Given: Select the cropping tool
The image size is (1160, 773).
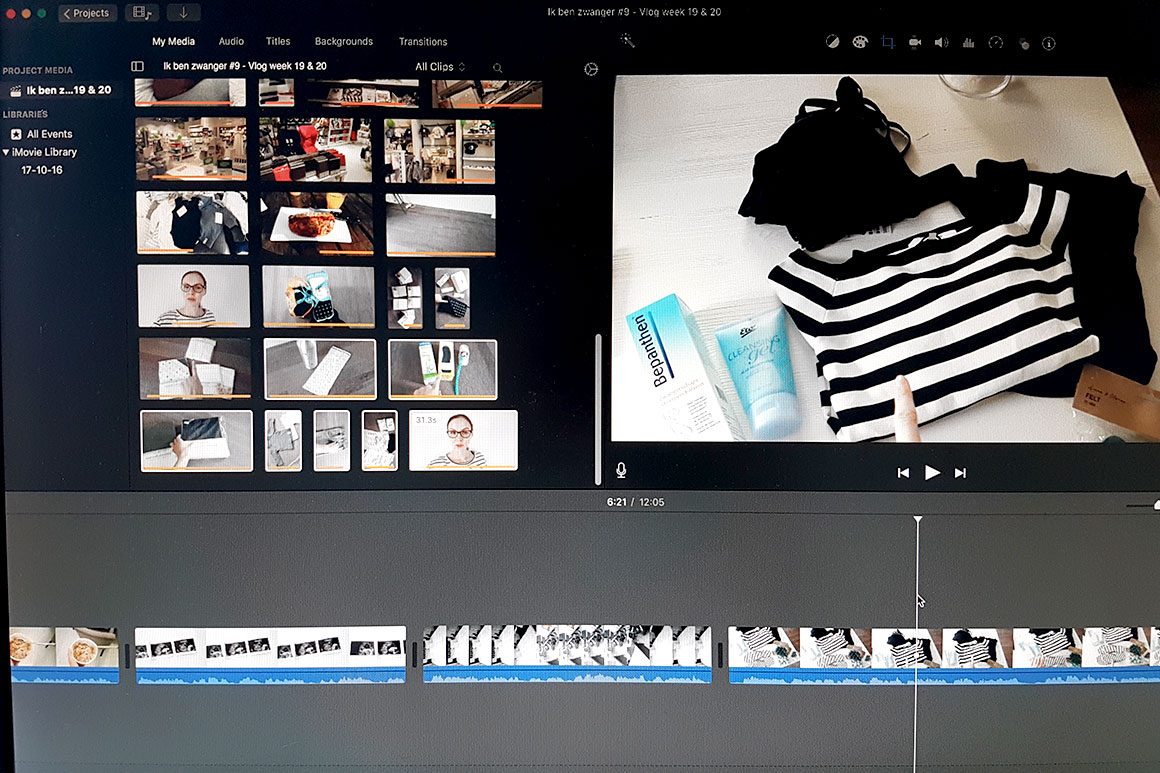Looking at the screenshot, I should coord(888,42).
